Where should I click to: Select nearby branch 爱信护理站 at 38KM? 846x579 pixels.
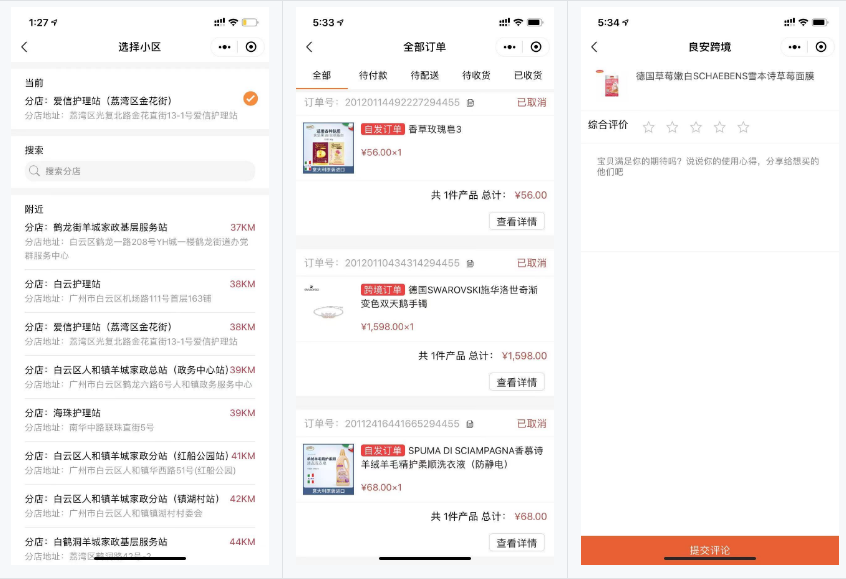coord(140,334)
